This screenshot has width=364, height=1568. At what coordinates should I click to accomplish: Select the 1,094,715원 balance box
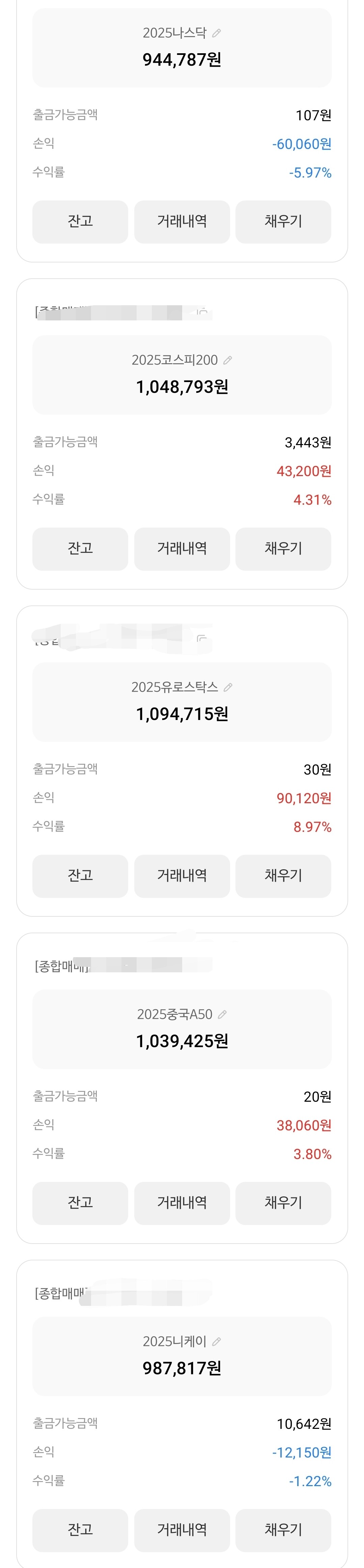[x=182, y=702]
